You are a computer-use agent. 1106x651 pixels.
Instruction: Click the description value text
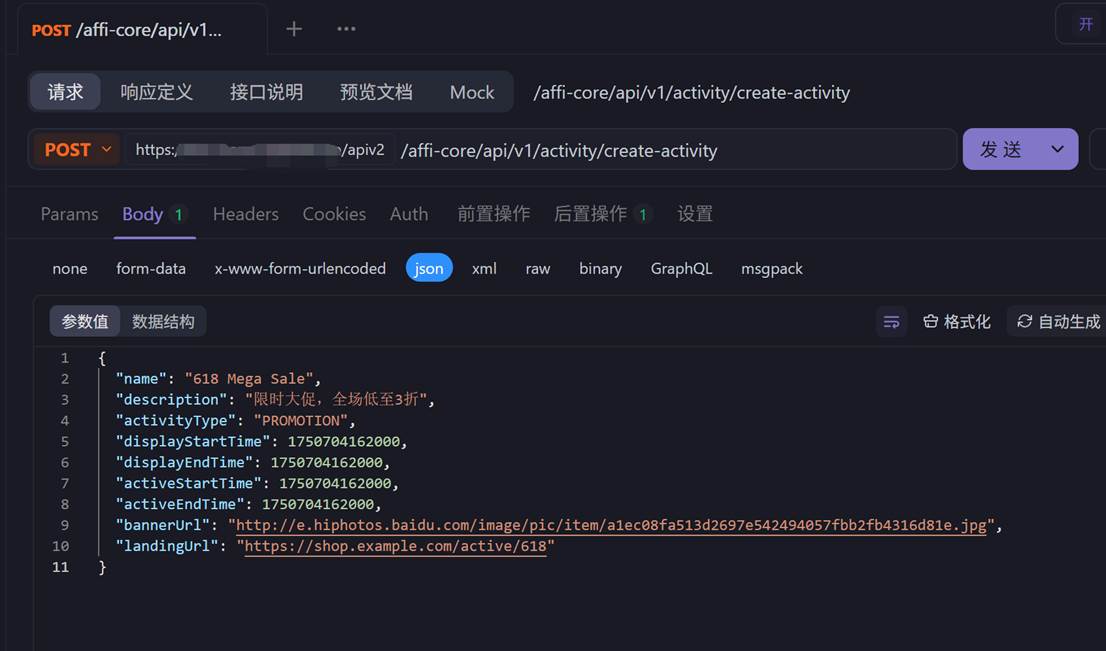[x=335, y=399]
